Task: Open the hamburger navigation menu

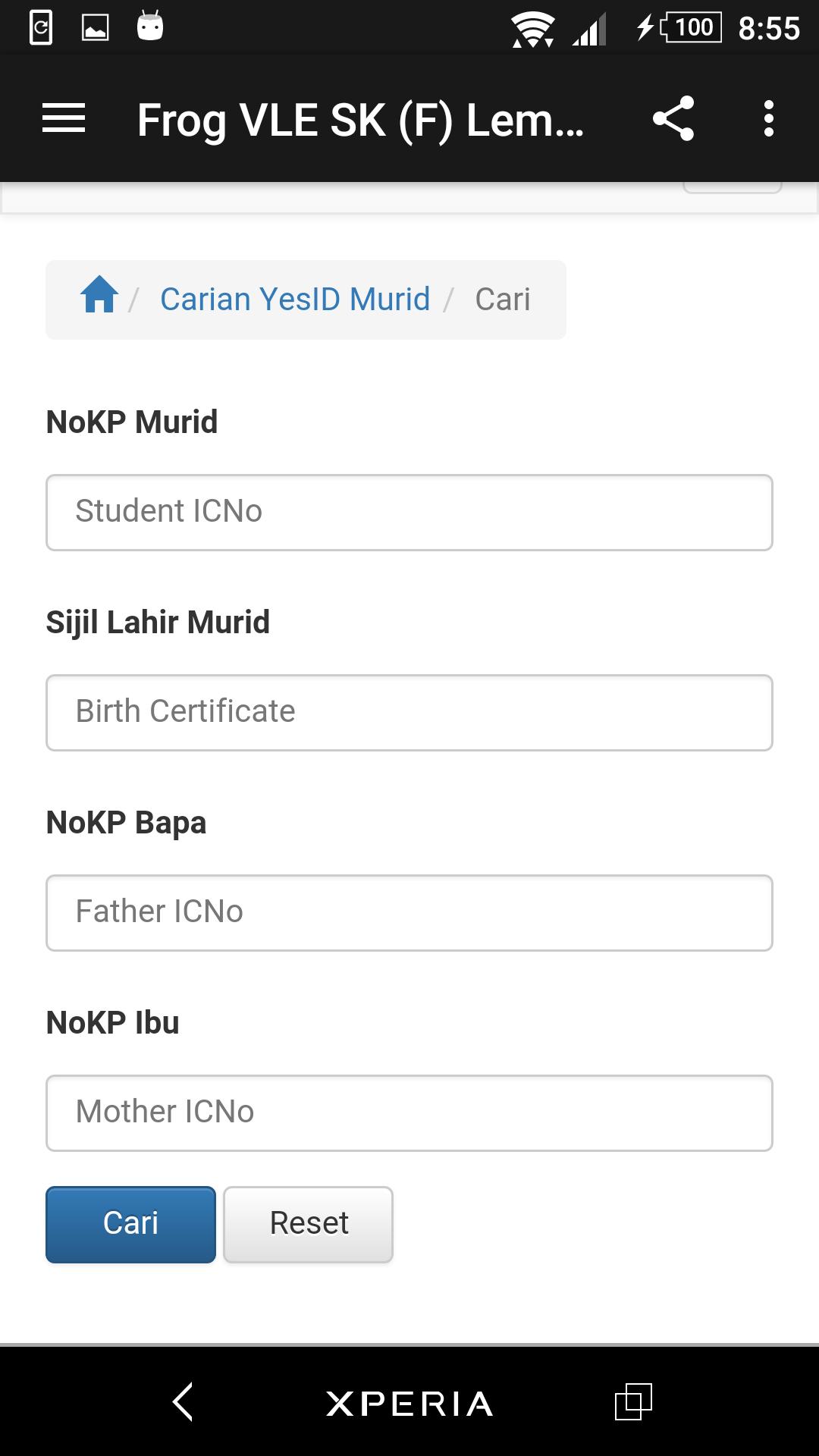Action: coord(64,118)
